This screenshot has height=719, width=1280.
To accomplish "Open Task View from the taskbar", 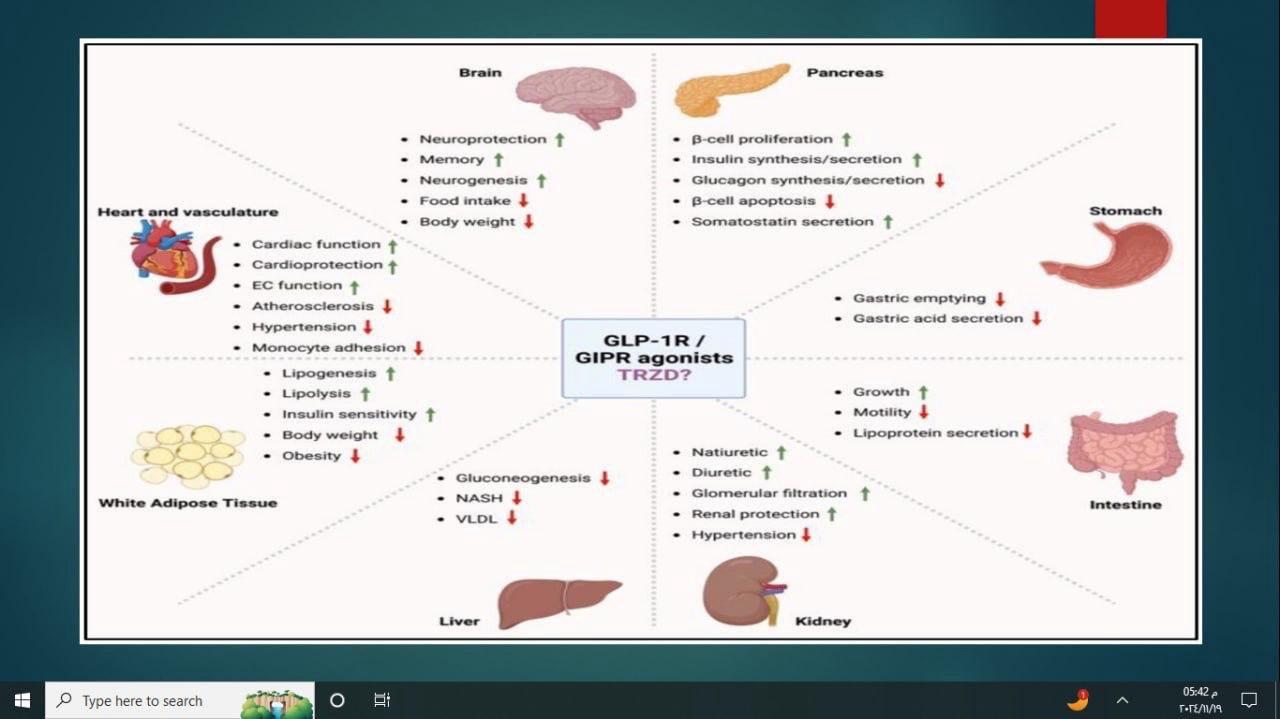I will point(382,700).
